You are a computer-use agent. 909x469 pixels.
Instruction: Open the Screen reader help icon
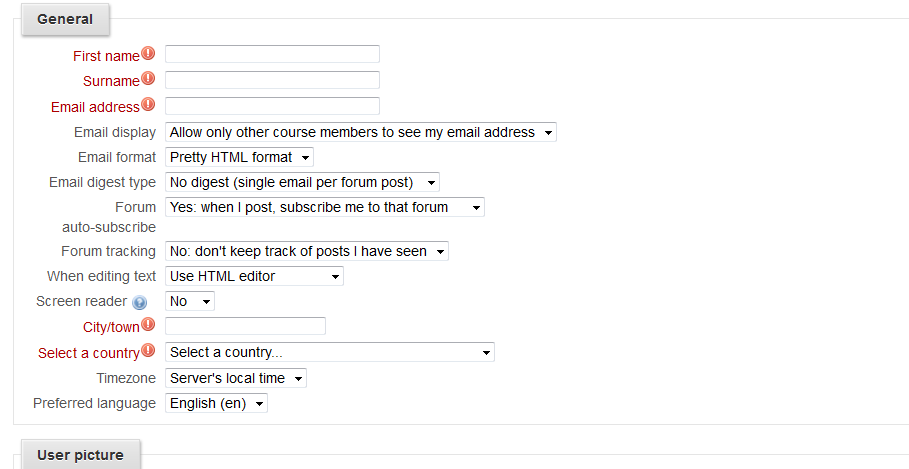[140, 302]
